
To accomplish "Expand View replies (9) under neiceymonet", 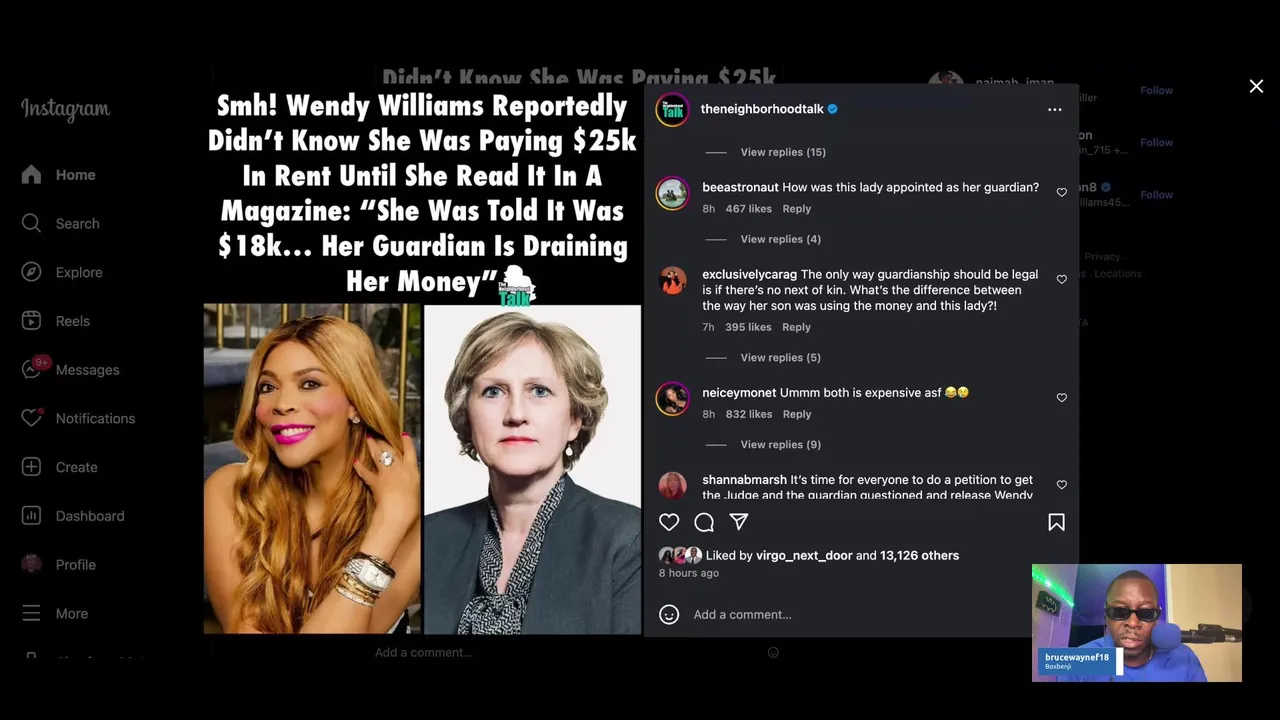I will click(780, 444).
